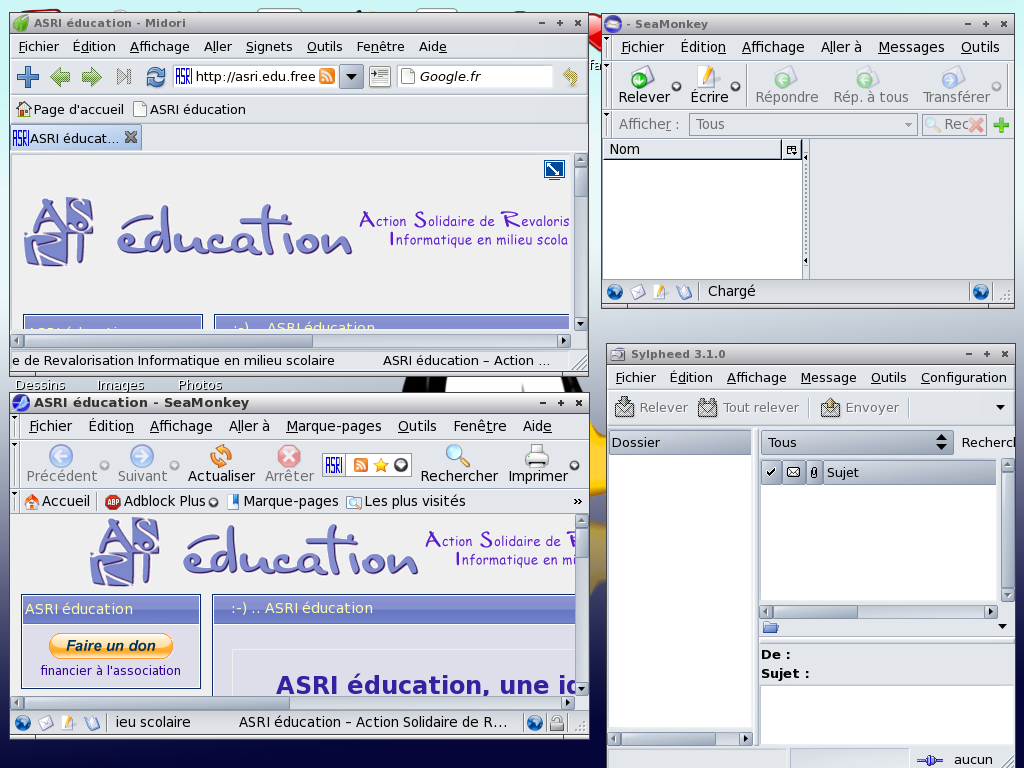1024x768 pixels.
Task: Click the Écrire compose icon in SeaMonkey mail
Action: tap(707, 78)
